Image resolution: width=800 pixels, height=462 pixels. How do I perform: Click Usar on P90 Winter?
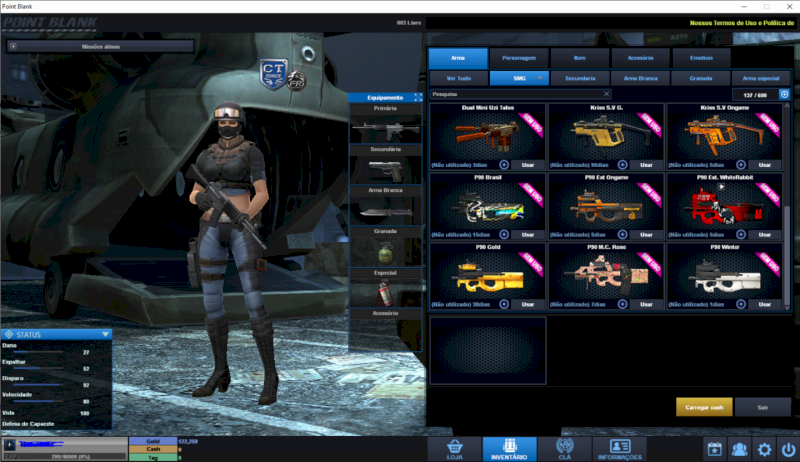tap(764, 304)
